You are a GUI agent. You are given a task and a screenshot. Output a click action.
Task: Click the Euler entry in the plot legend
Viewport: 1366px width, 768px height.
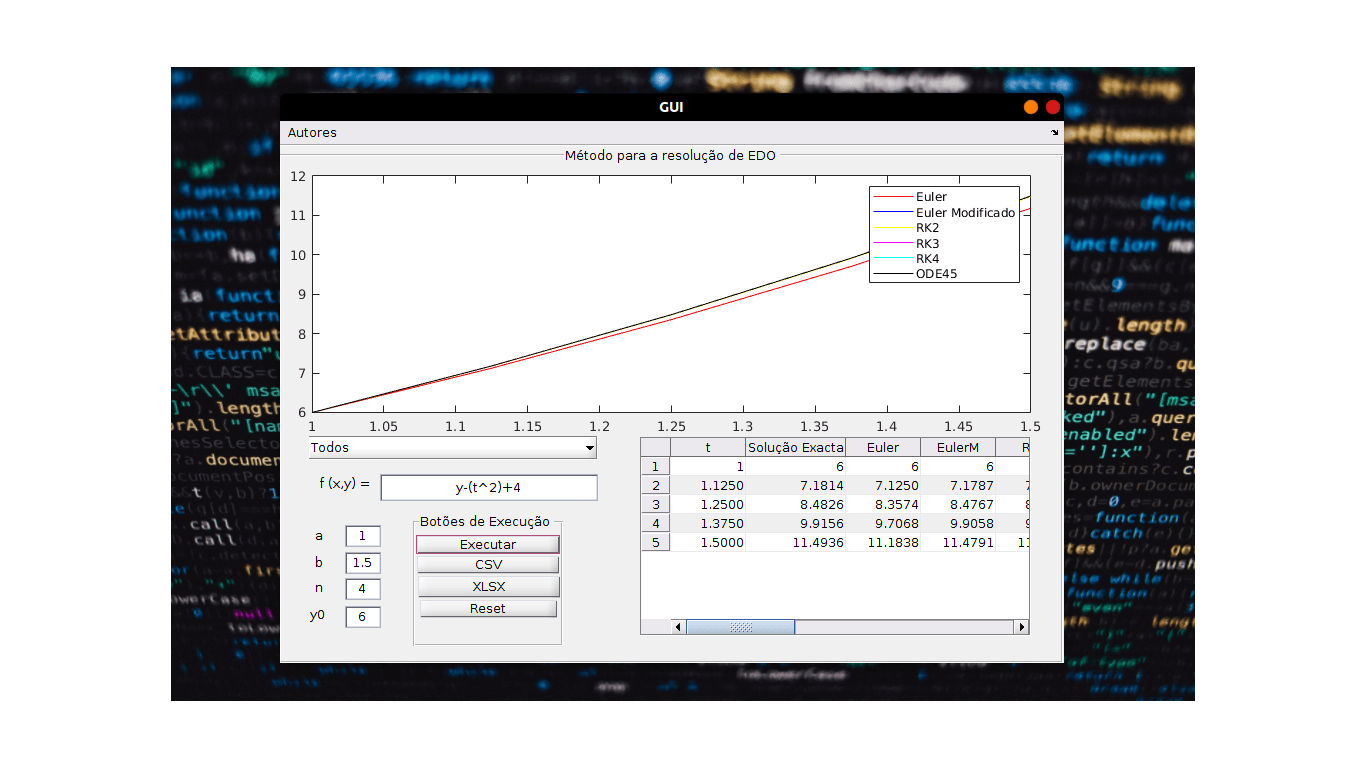pyautogui.click(x=929, y=198)
